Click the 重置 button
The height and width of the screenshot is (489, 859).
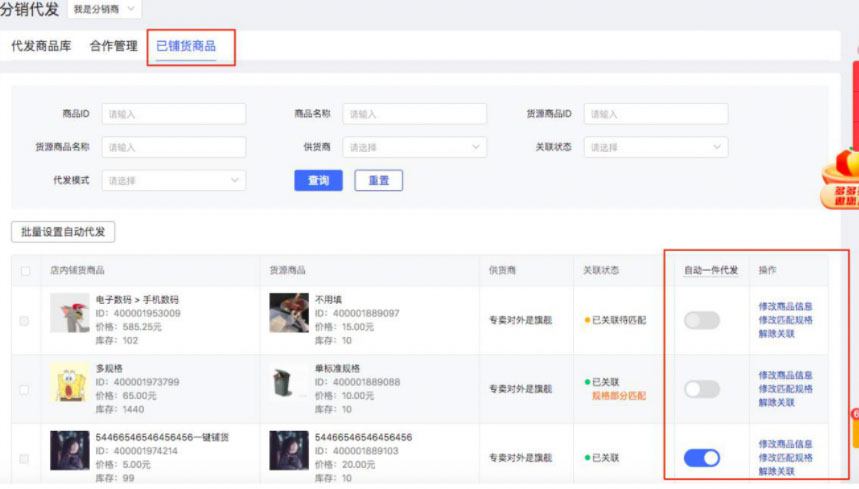point(379,180)
